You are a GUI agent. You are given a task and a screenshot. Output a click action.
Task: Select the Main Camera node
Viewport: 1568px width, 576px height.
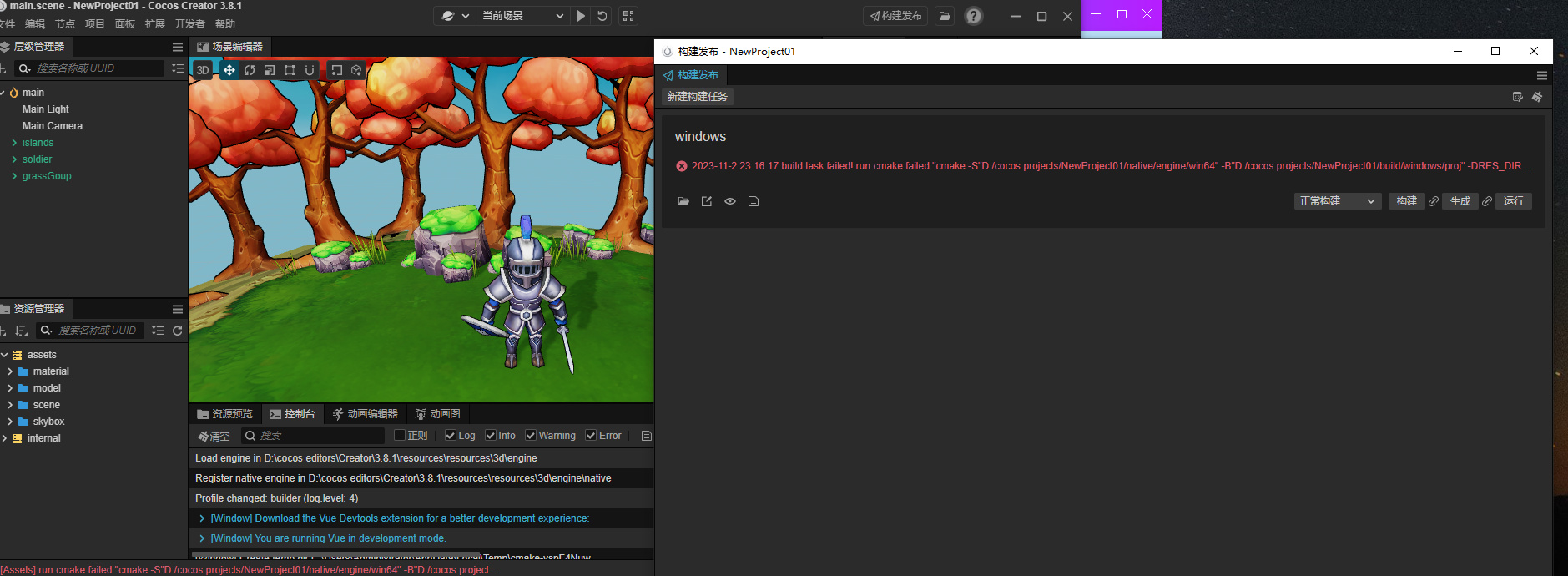coord(53,126)
